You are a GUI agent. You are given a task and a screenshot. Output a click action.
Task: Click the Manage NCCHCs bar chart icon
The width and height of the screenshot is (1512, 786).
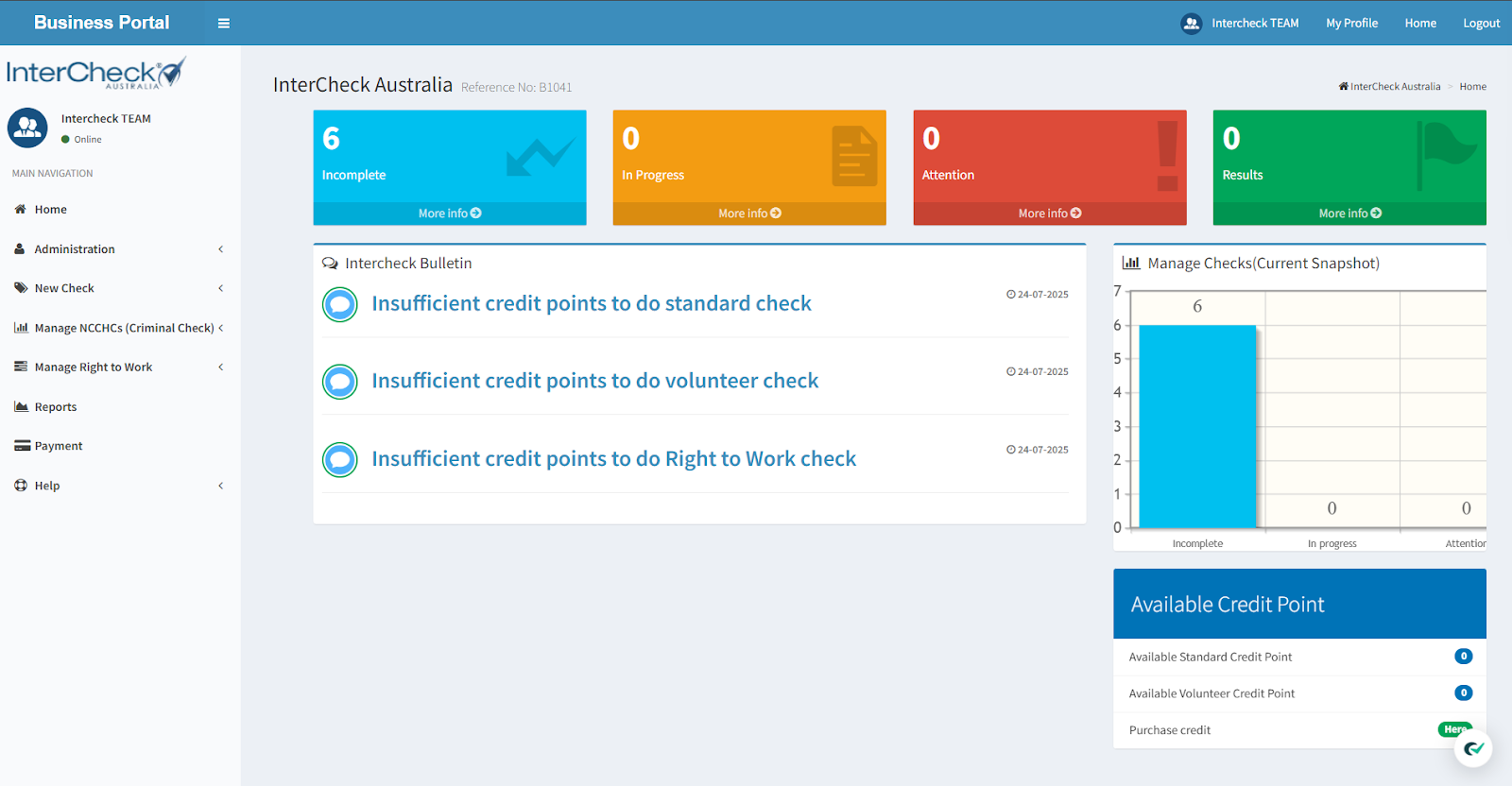[x=21, y=328]
